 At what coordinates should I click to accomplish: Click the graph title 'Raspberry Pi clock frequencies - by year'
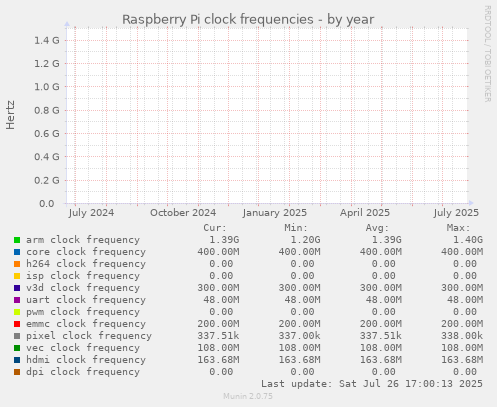click(248, 19)
